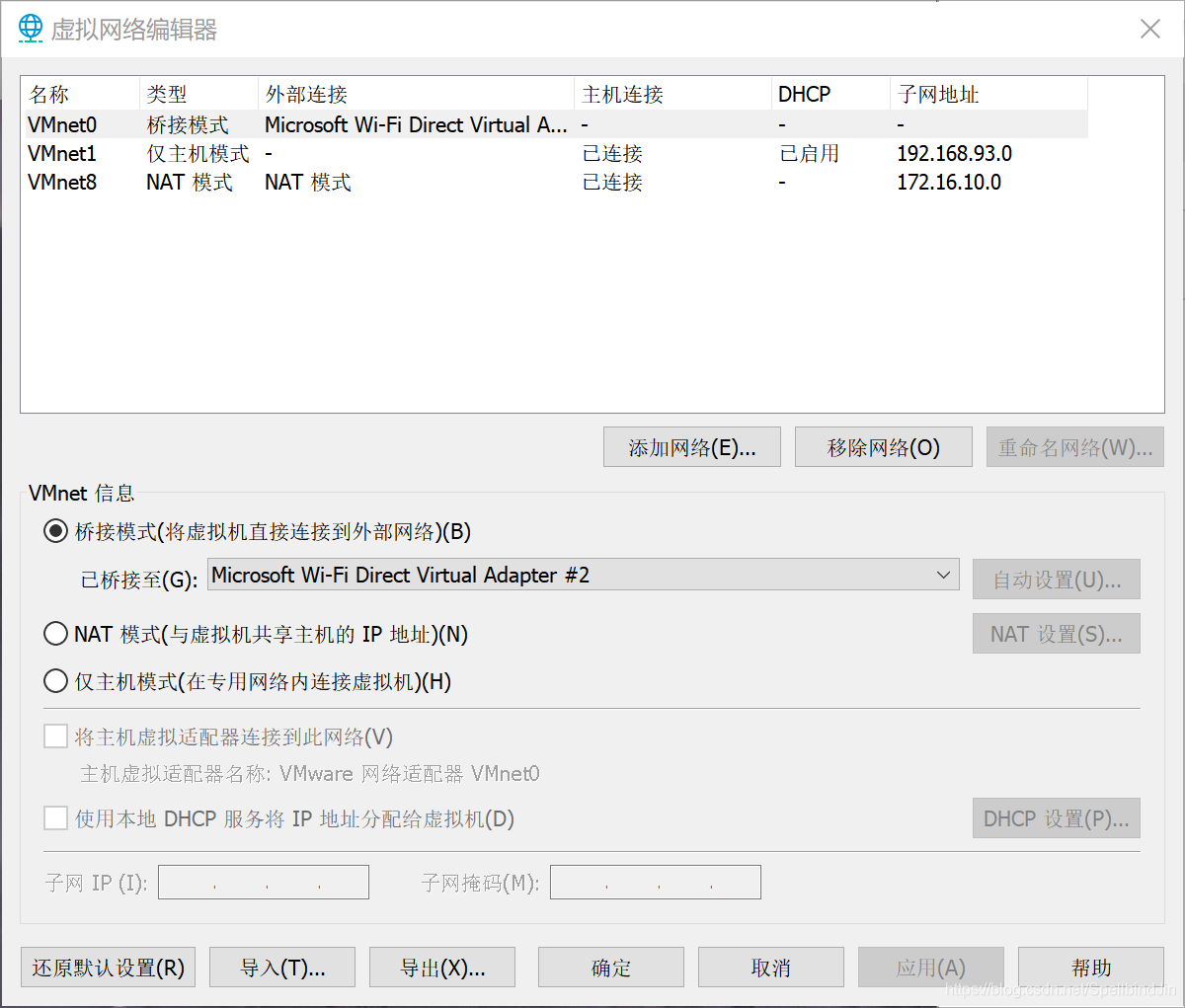Click the 主机连接 column header
The width and height of the screenshot is (1185, 1008).
pyautogui.click(x=672, y=94)
